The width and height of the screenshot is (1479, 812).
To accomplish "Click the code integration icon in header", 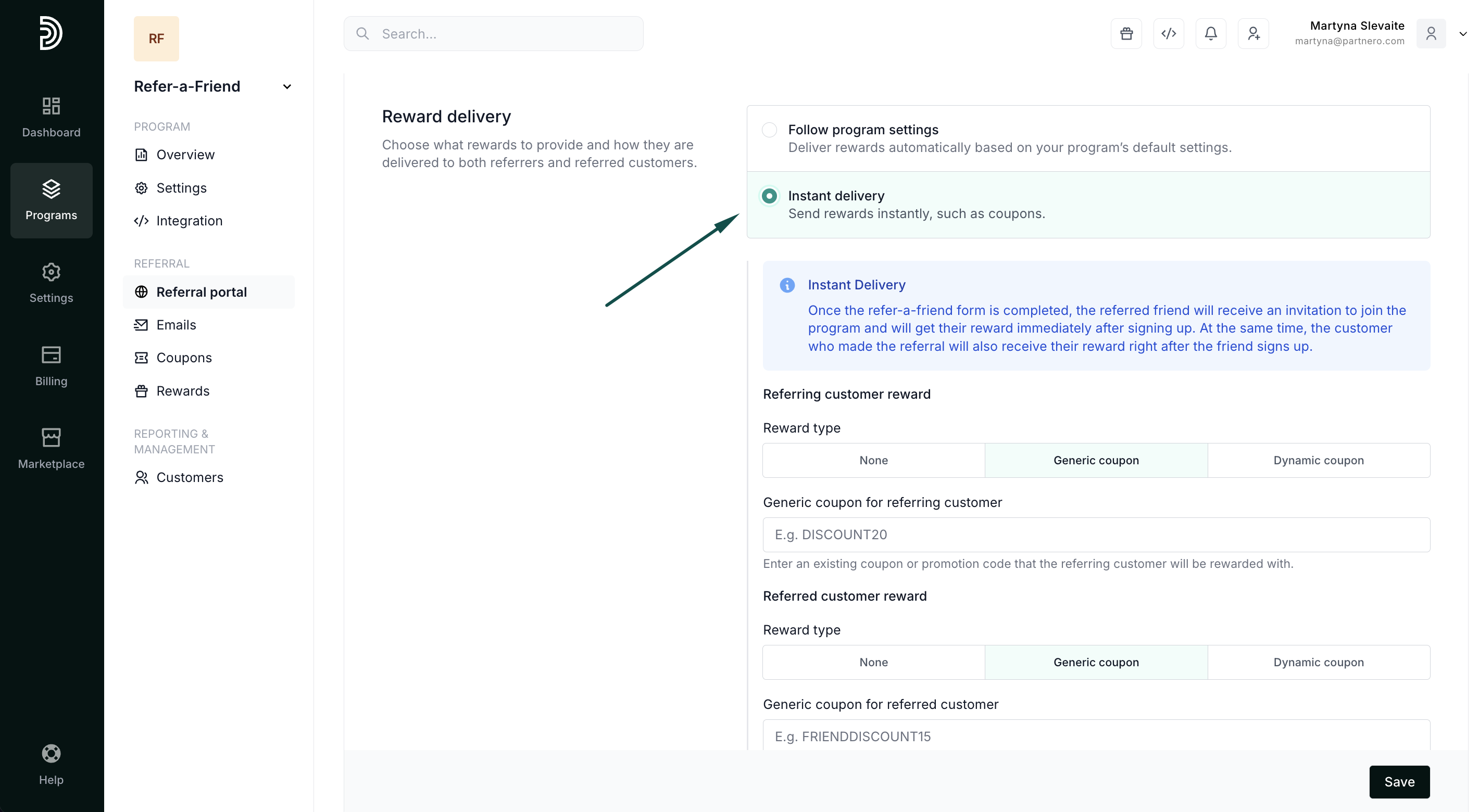I will tap(1169, 34).
